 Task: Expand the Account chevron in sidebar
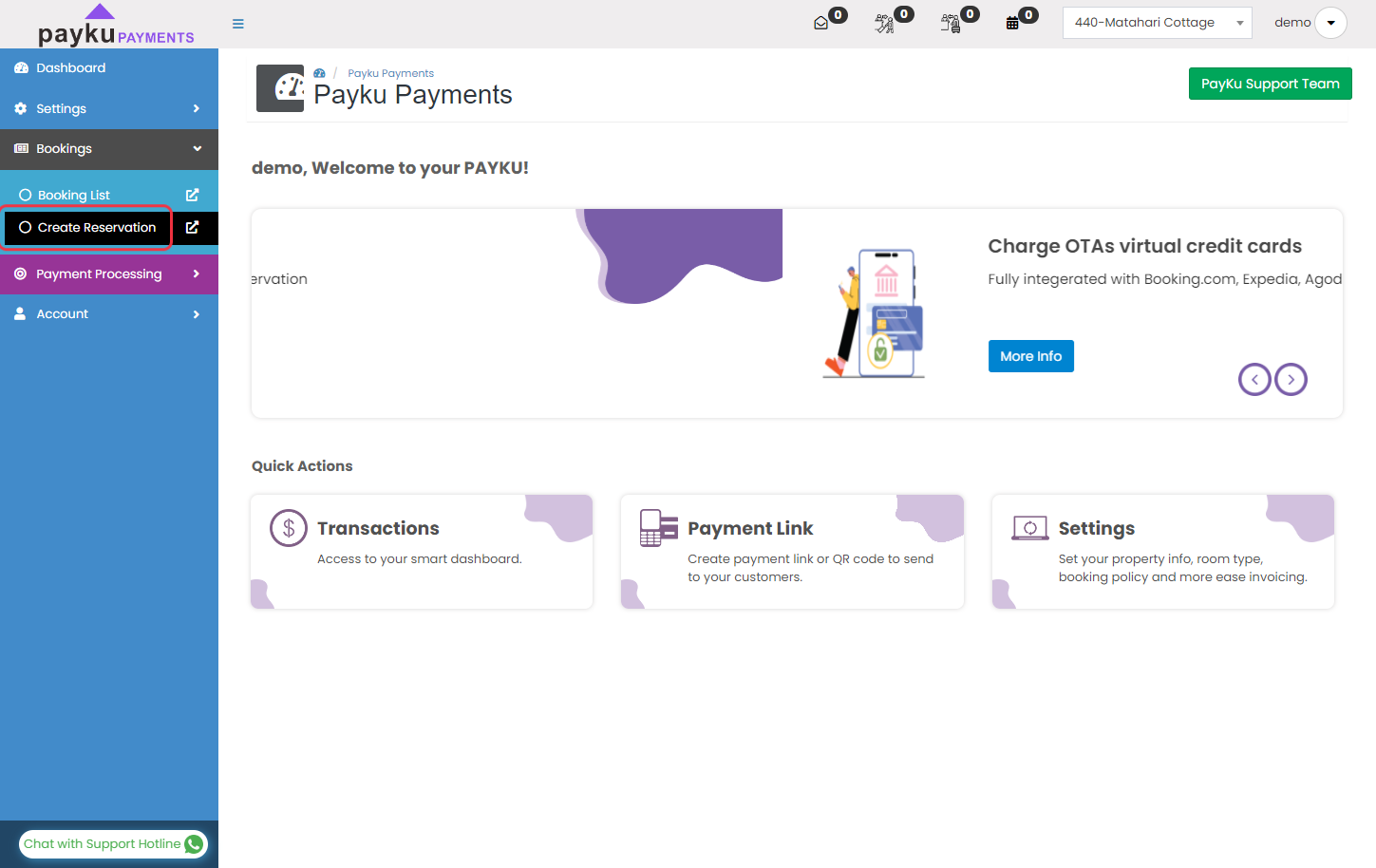click(x=197, y=314)
